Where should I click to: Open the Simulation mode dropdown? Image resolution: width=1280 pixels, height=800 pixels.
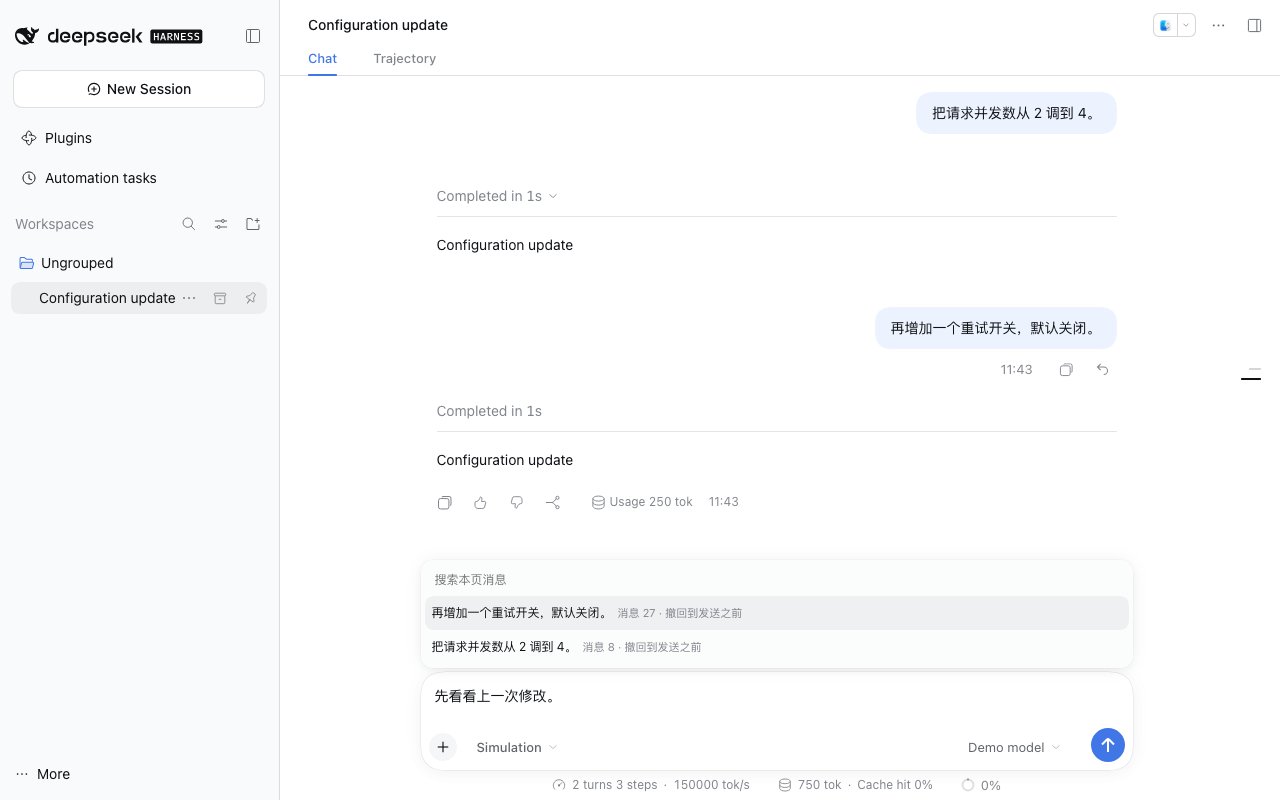(516, 748)
